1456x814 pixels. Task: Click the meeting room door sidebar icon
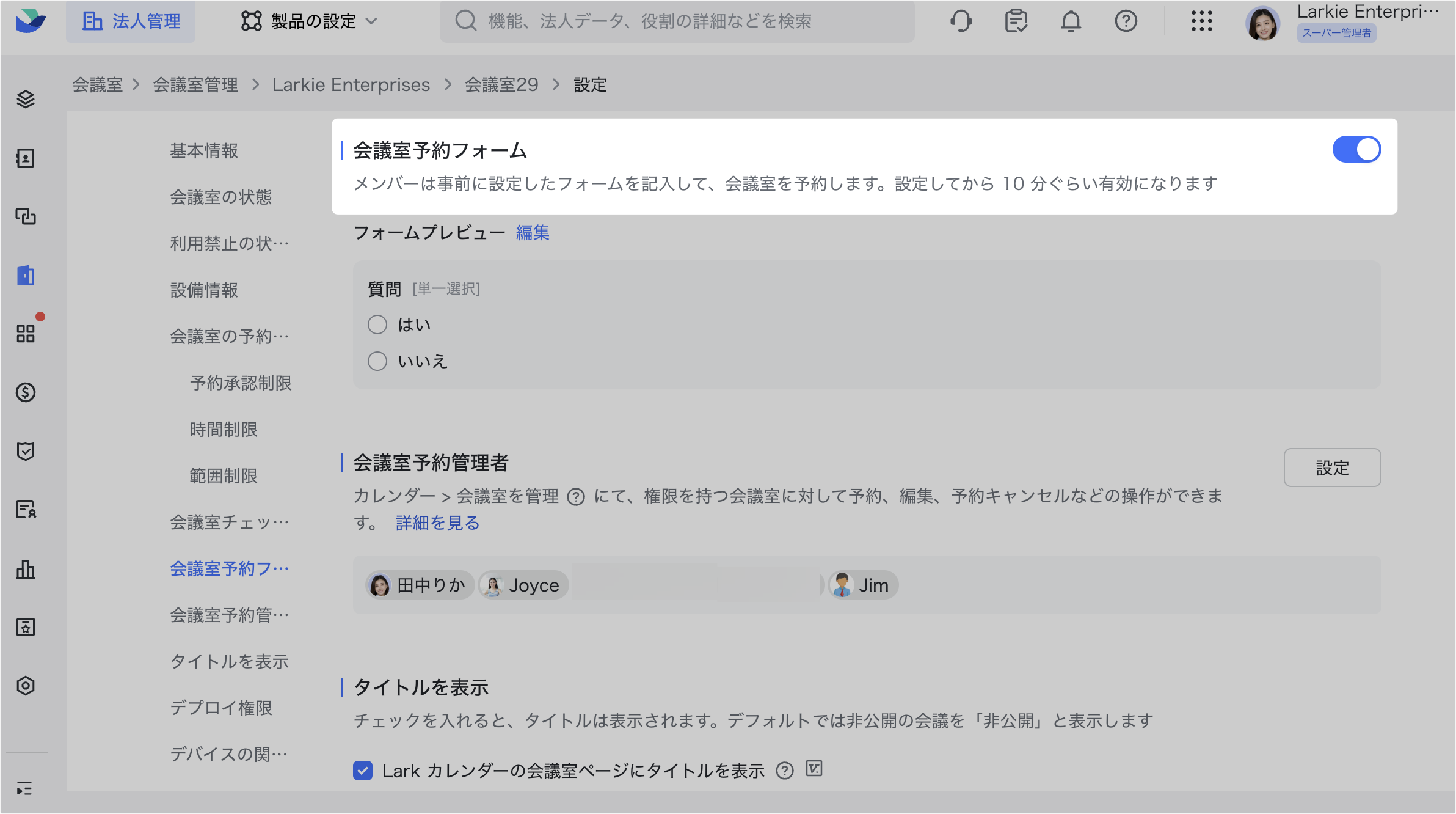pyautogui.click(x=26, y=276)
